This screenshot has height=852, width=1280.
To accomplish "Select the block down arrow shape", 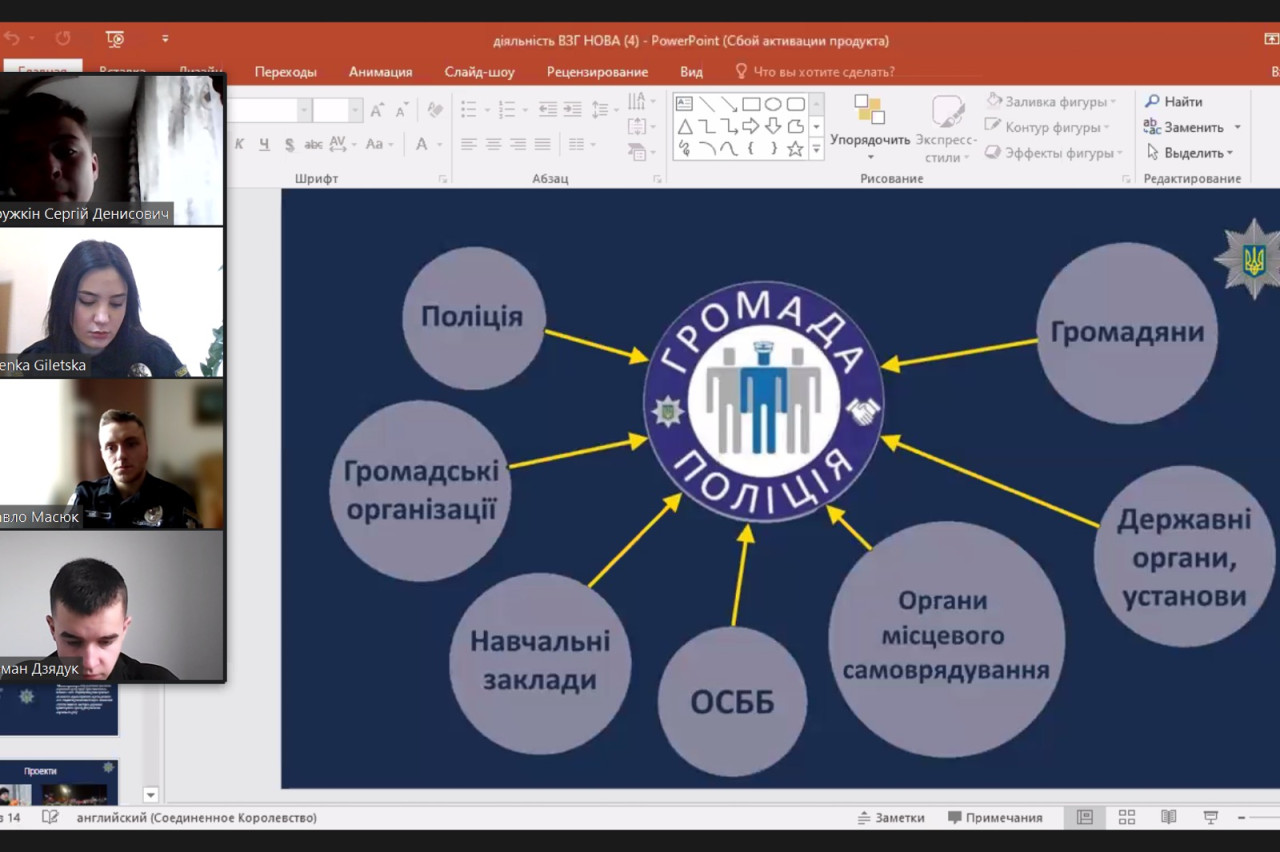I will pos(773,127).
